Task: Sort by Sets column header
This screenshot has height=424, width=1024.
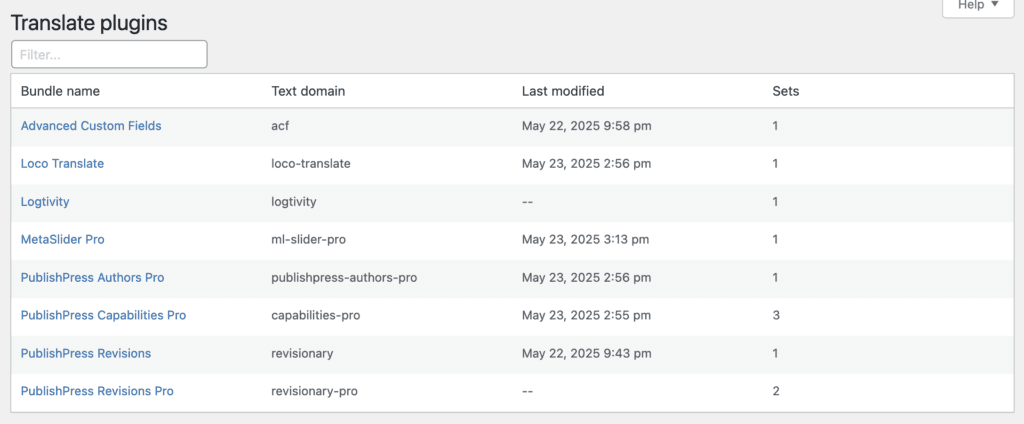Action: (x=785, y=91)
